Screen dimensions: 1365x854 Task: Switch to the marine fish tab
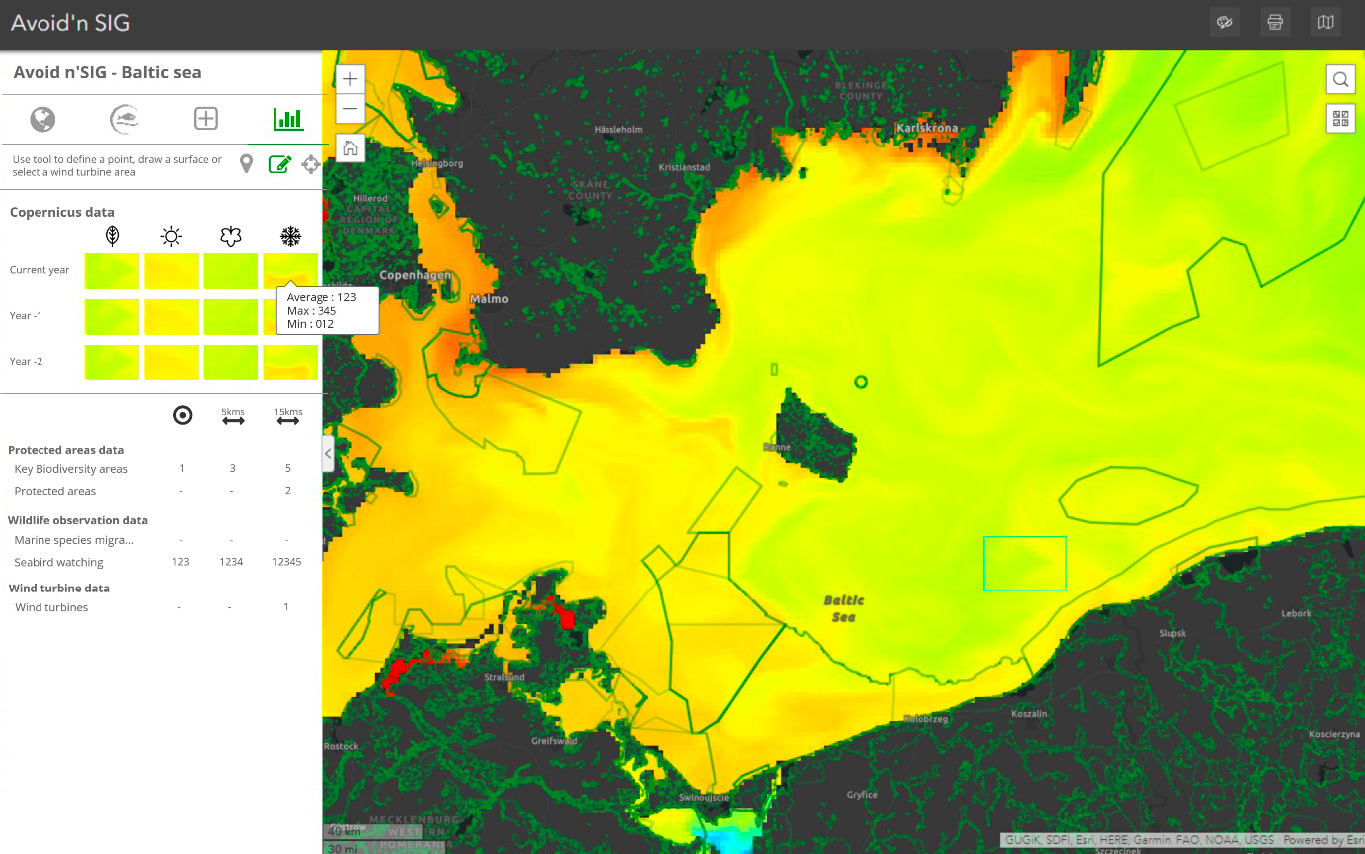124,120
